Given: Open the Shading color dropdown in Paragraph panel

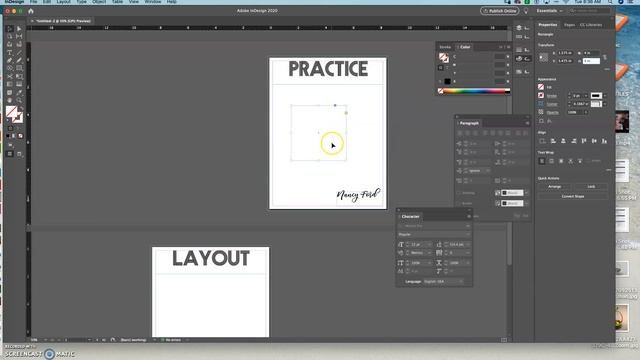Looking at the screenshot, I should click(527, 193).
